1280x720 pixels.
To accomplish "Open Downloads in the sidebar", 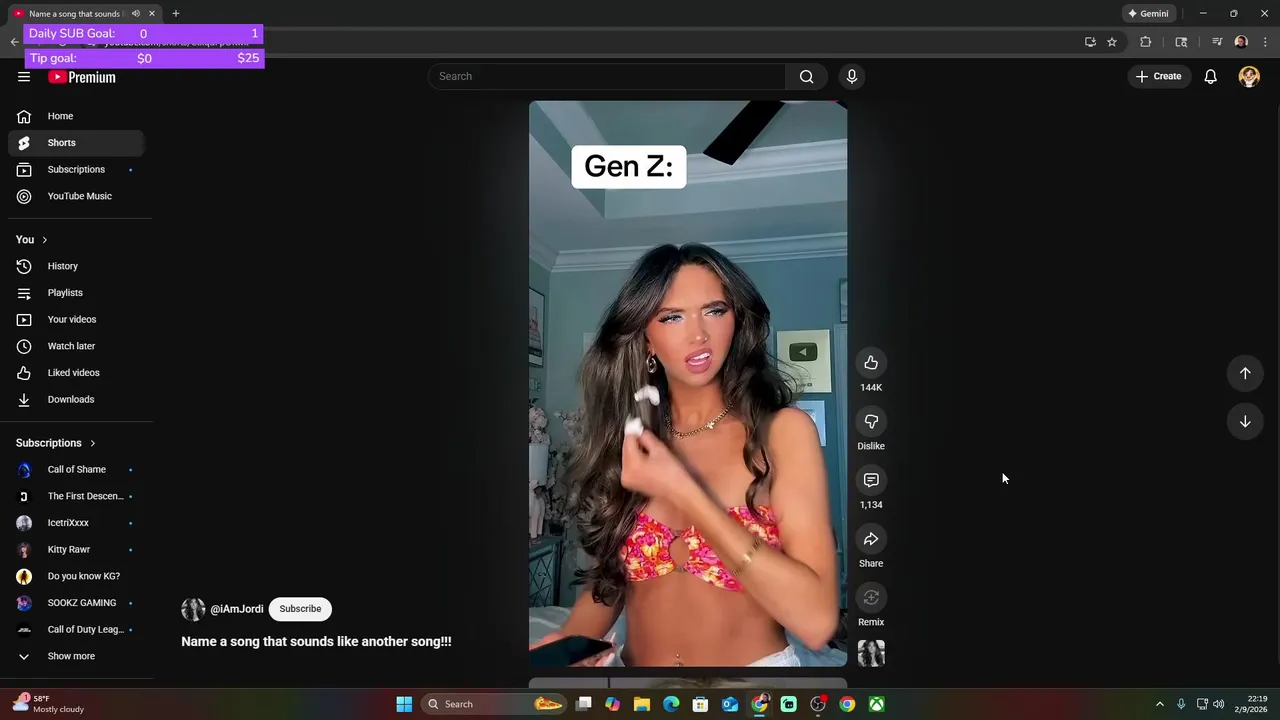I will pos(76,399).
